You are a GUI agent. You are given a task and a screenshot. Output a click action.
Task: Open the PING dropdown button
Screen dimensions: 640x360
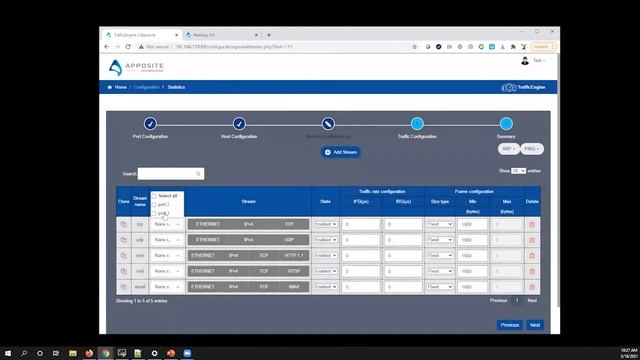coord(532,149)
